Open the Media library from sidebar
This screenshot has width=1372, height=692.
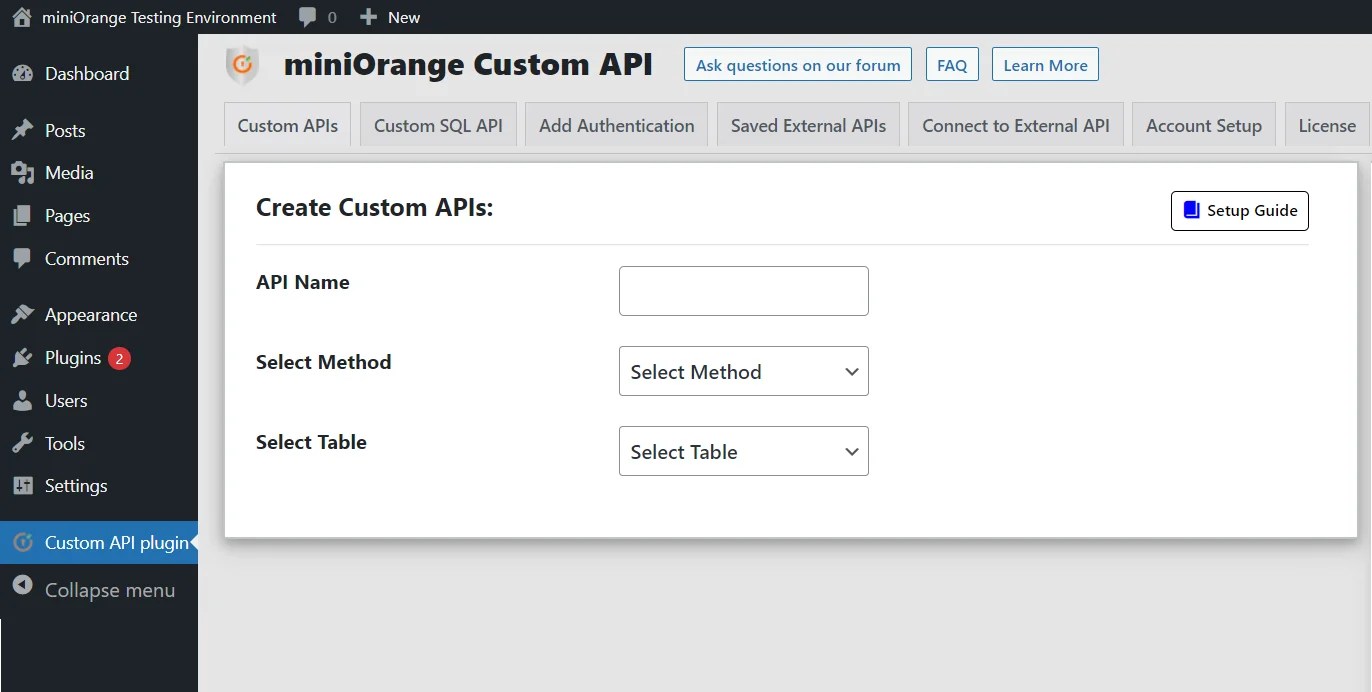coord(23,172)
